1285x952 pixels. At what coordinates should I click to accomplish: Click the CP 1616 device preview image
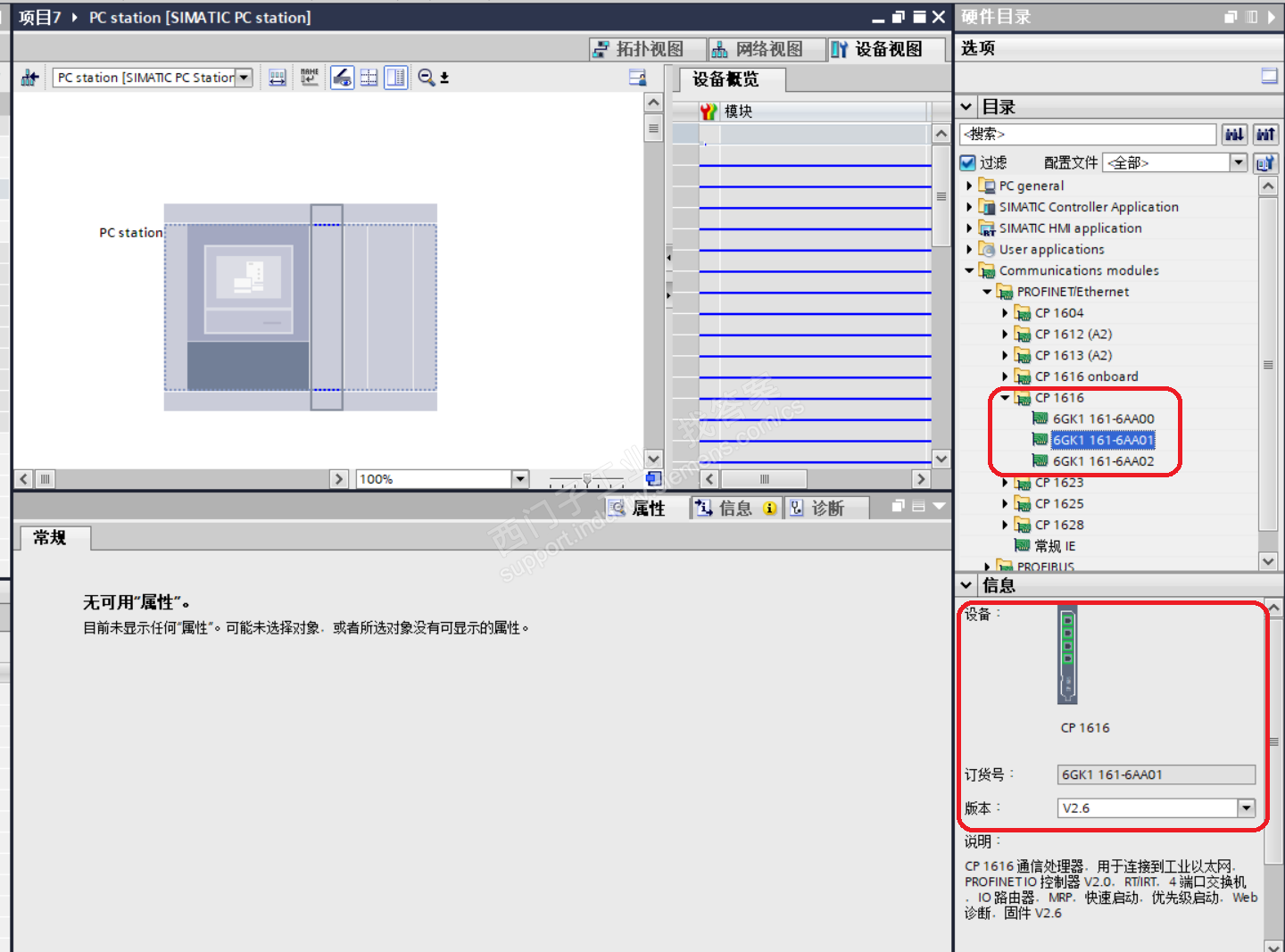1067,655
